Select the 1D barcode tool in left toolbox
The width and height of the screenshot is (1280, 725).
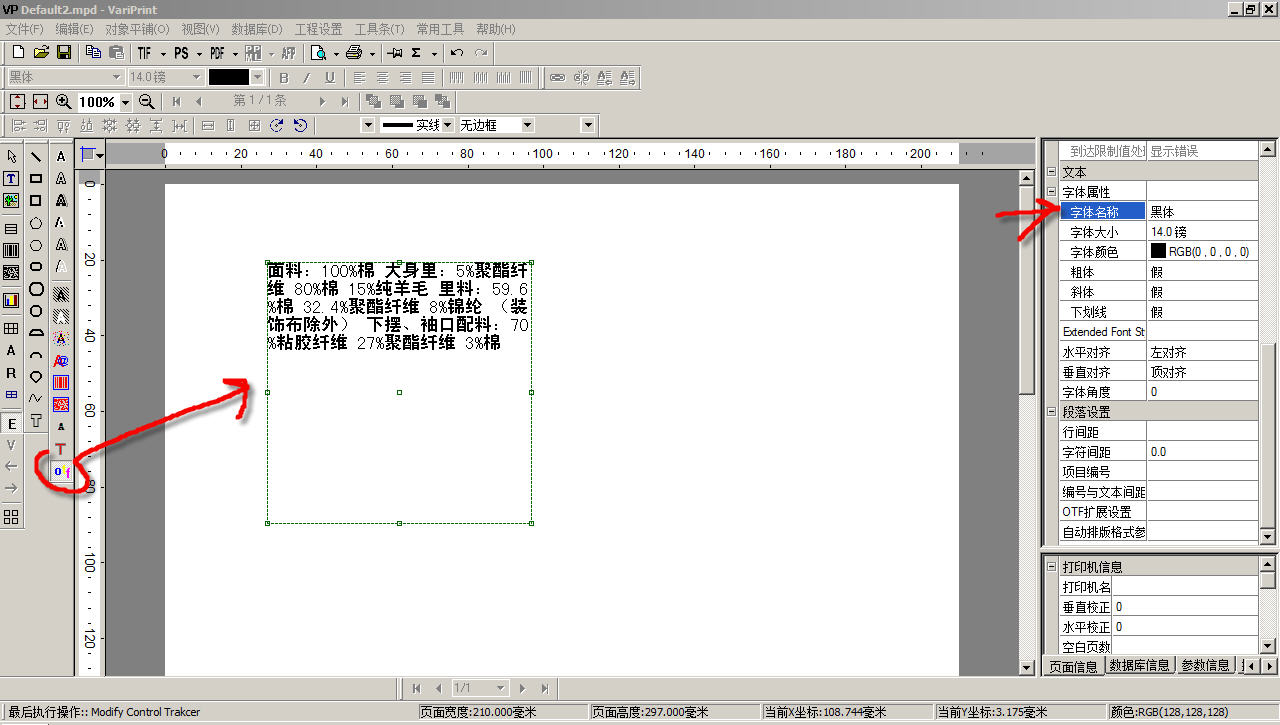[x=11, y=250]
